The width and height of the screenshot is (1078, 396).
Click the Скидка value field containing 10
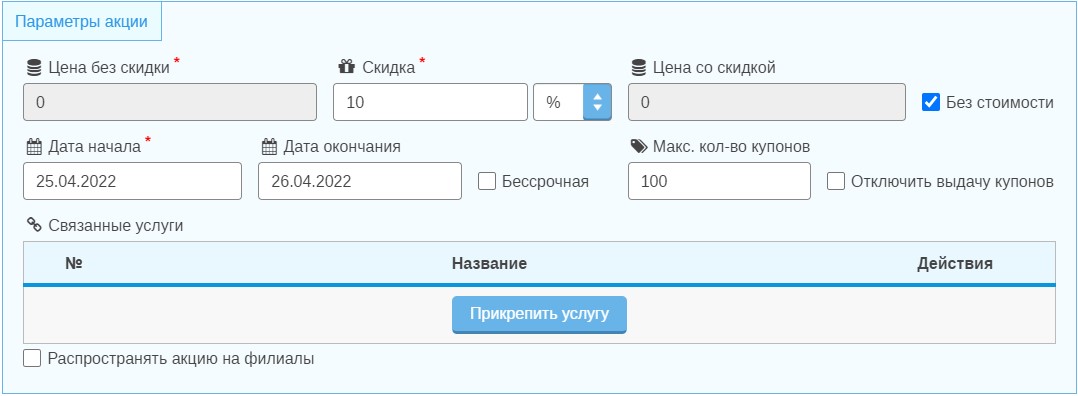430,102
